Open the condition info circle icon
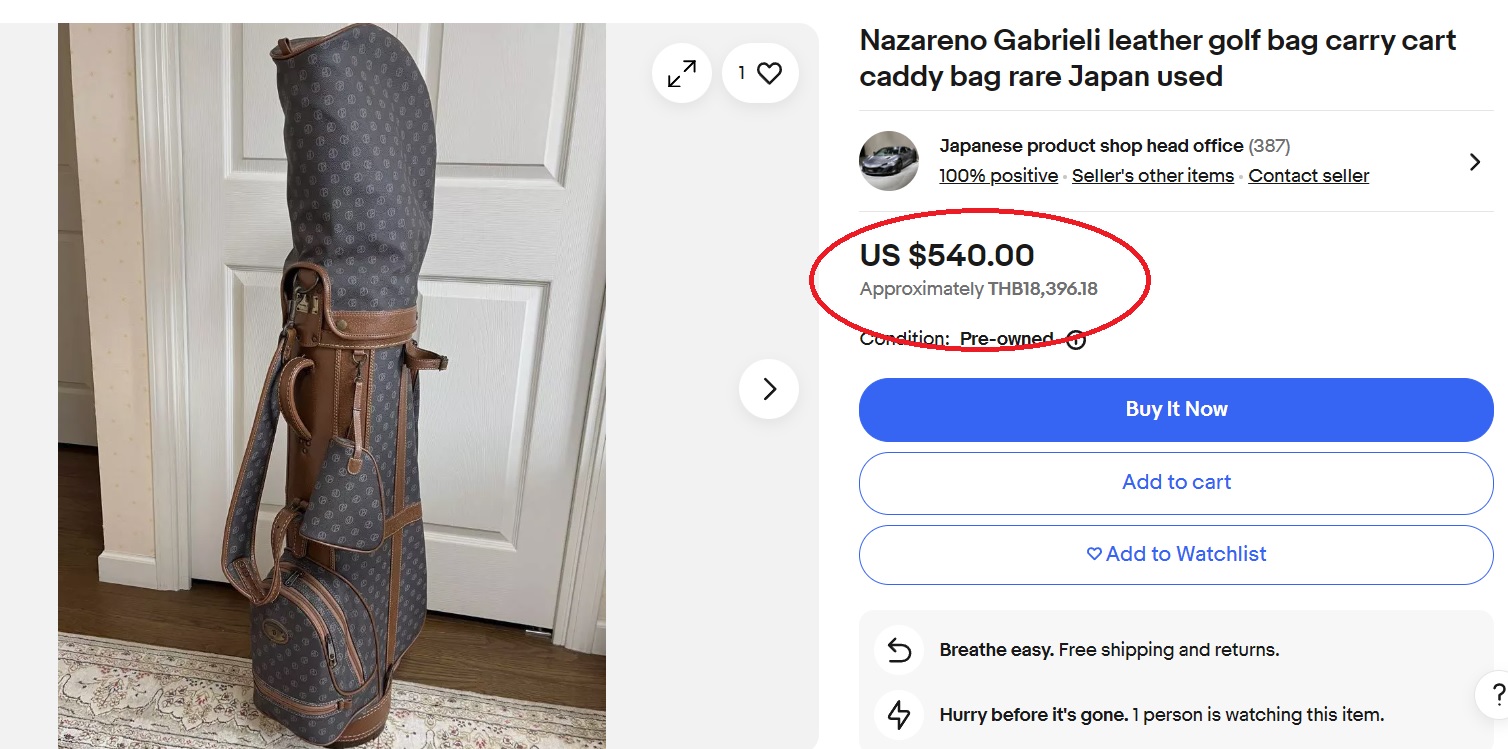Image resolution: width=1508 pixels, height=749 pixels. (x=1076, y=339)
